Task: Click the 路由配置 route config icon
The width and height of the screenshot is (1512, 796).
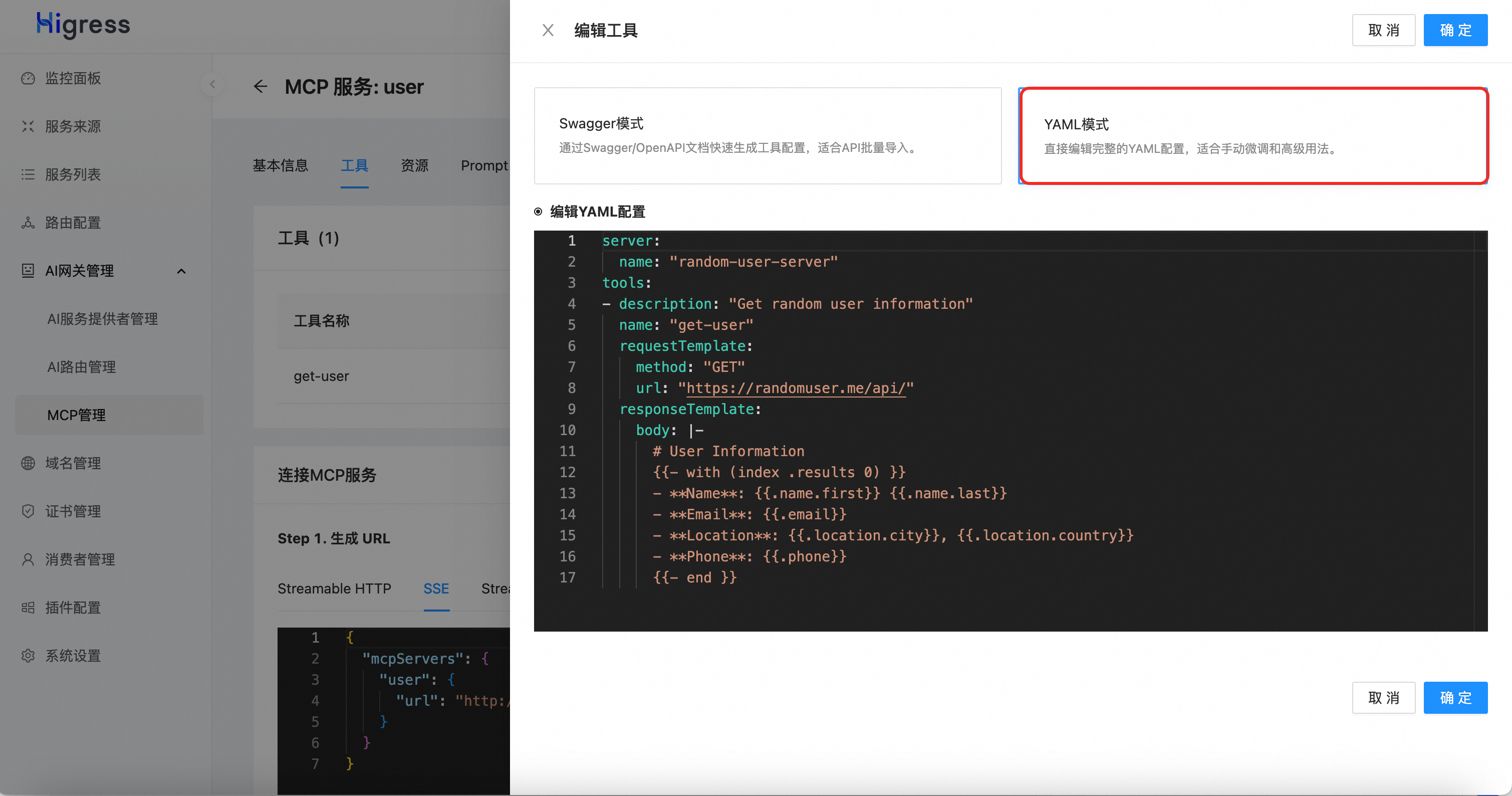Action: pos(28,223)
